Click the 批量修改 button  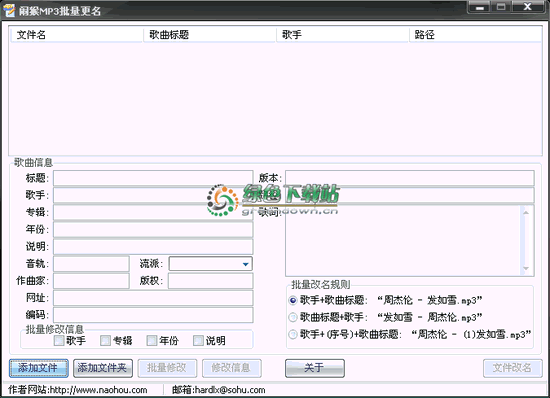[x=167, y=368]
